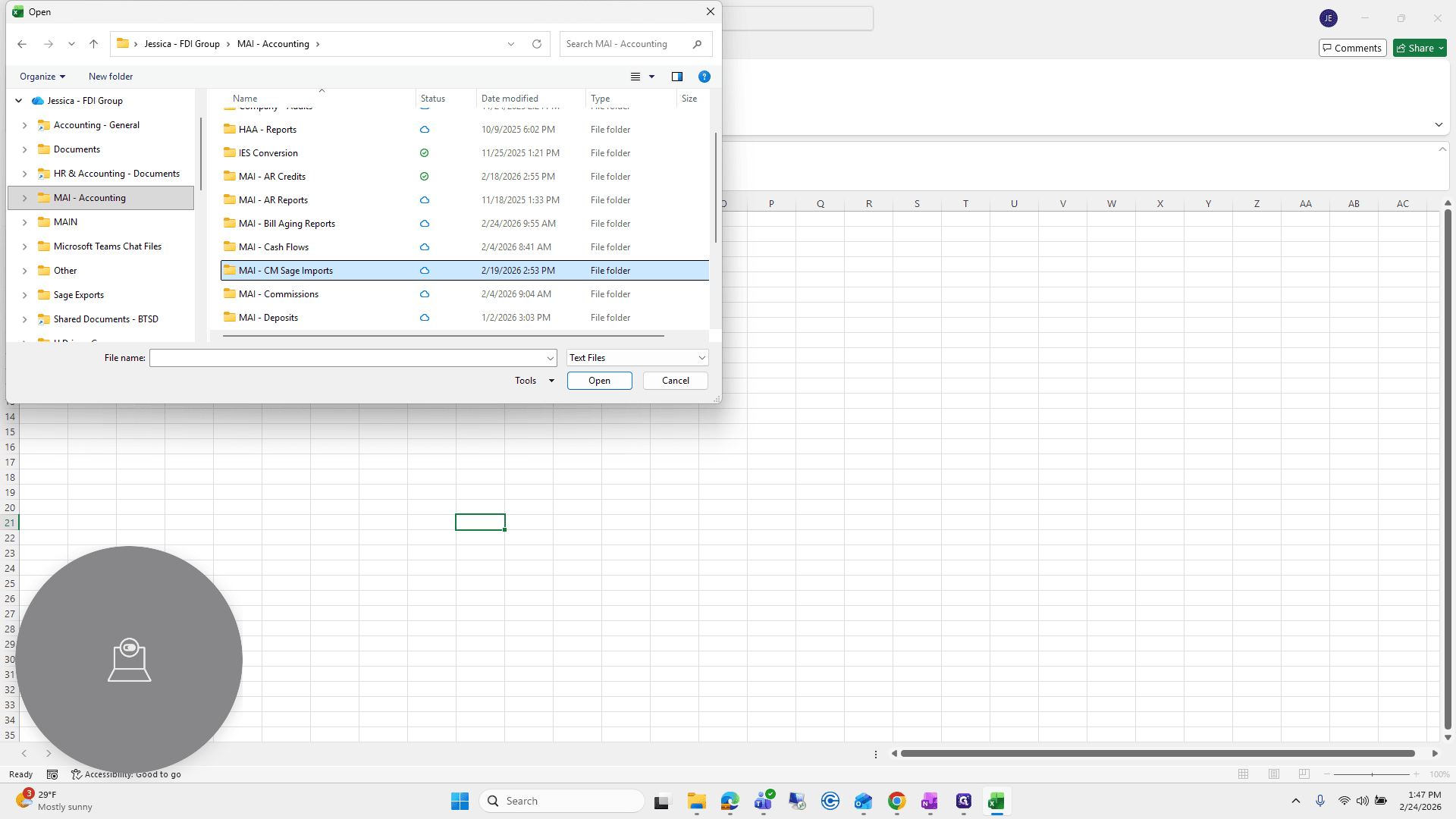The width and height of the screenshot is (1456, 819).
Task: Expand previous locations in address bar
Action: point(511,44)
